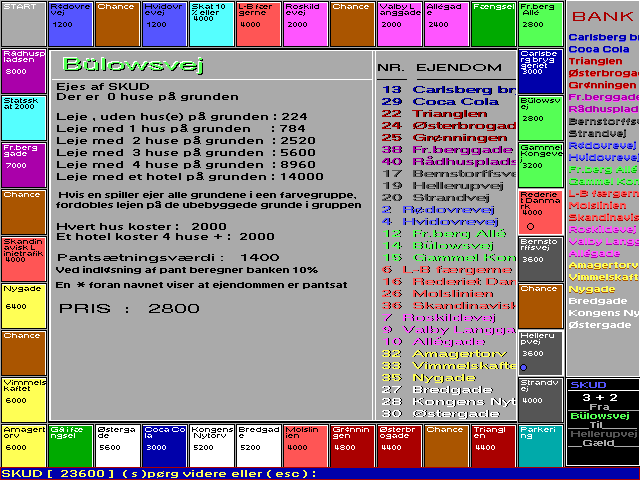Select the Rådhuspladsen 8000 board square

coord(24,71)
